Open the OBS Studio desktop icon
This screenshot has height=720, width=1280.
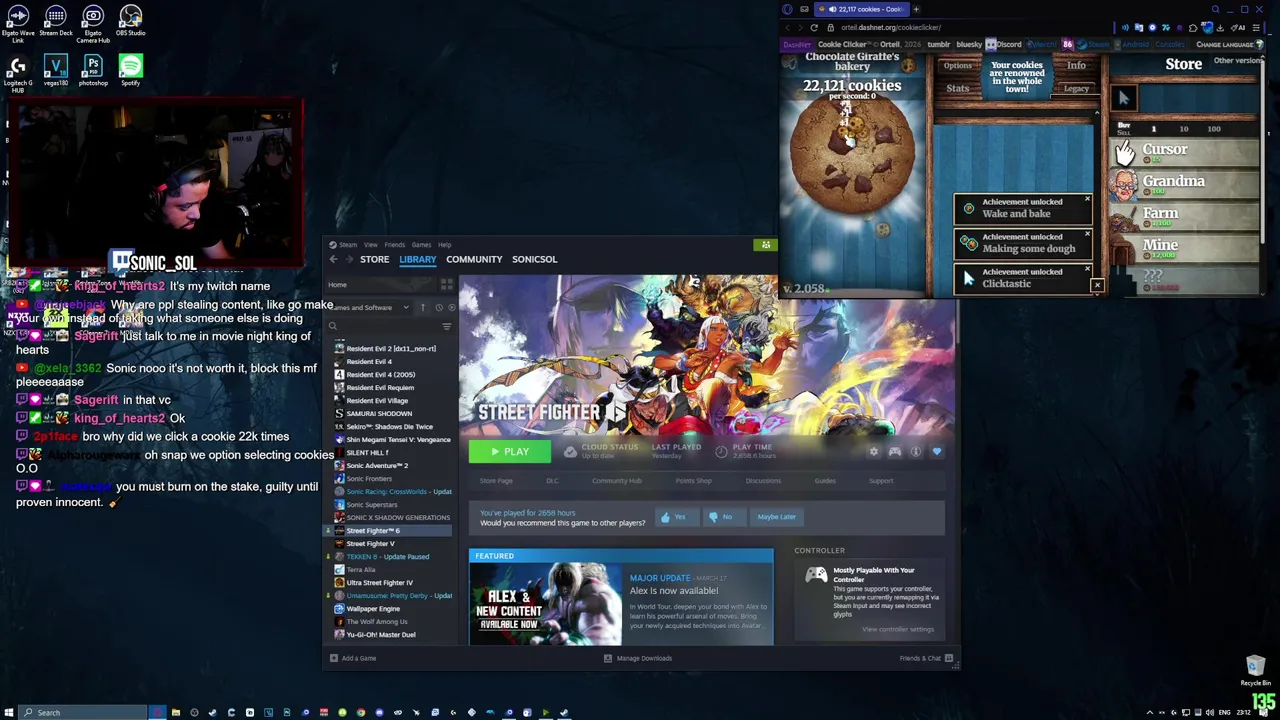(x=130, y=21)
